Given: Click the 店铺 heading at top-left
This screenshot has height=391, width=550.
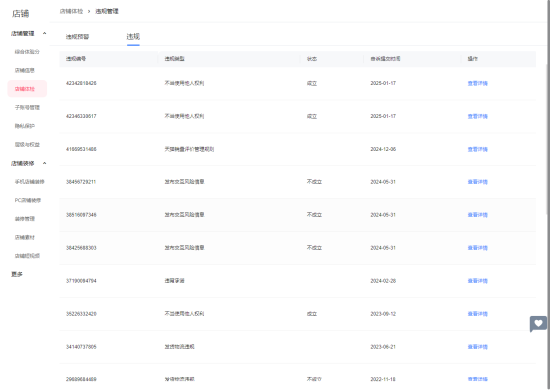Looking at the screenshot, I should pos(20,14).
